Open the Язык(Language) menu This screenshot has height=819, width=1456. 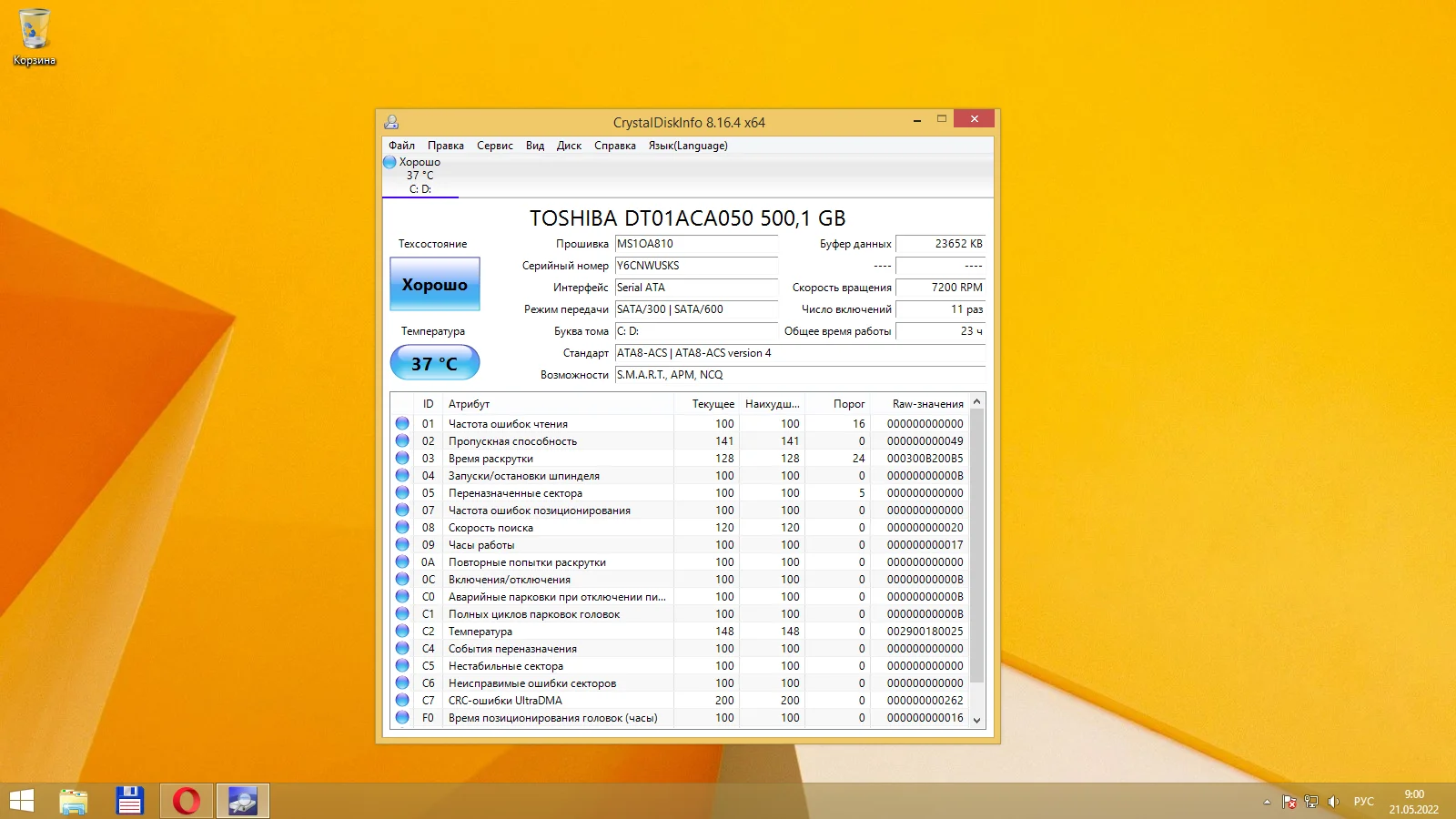pos(688,146)
